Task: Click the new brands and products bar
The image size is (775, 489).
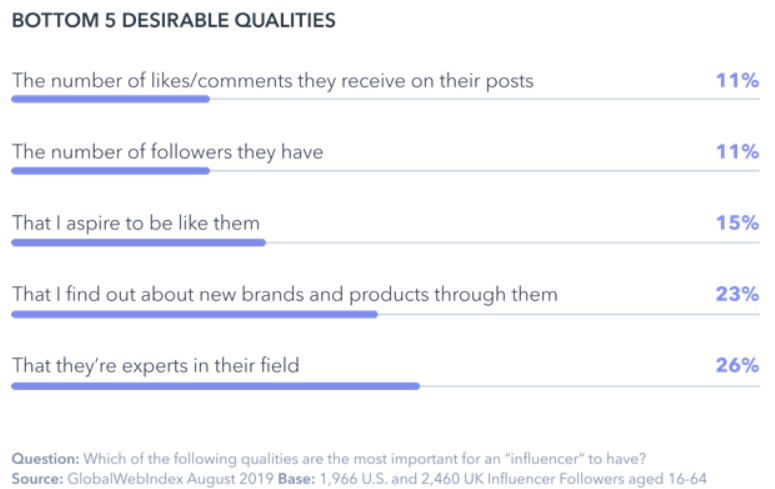Action: click(194, 314)
